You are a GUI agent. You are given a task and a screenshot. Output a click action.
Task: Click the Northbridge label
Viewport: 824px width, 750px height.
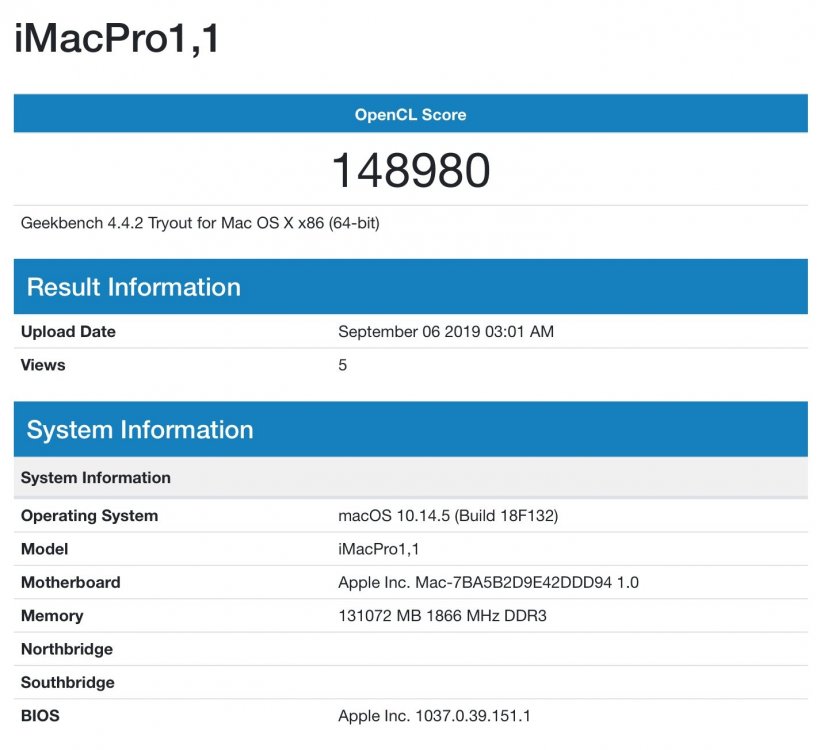point(67,649)
